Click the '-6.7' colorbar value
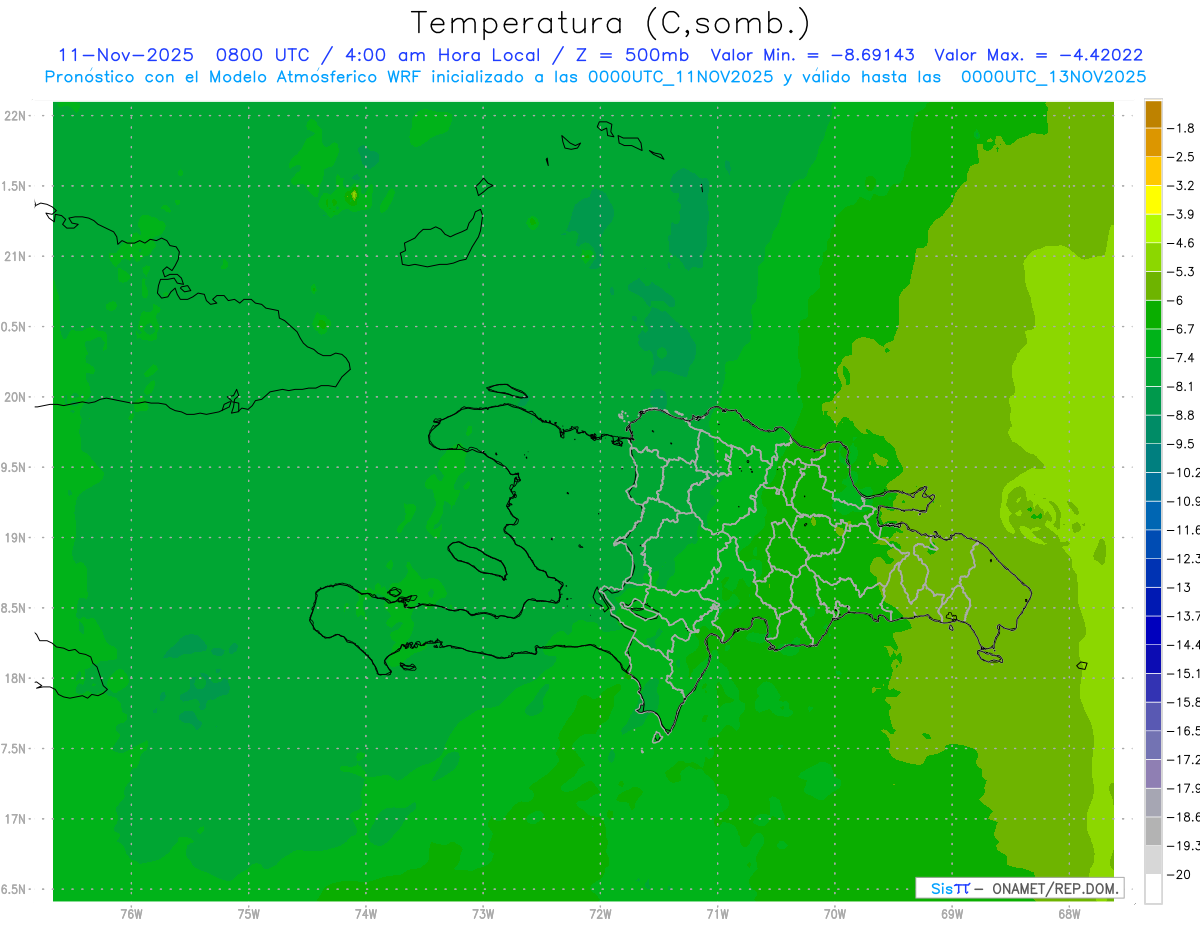Viewport: 1200px width, 927px height. tap(1181, 329)
